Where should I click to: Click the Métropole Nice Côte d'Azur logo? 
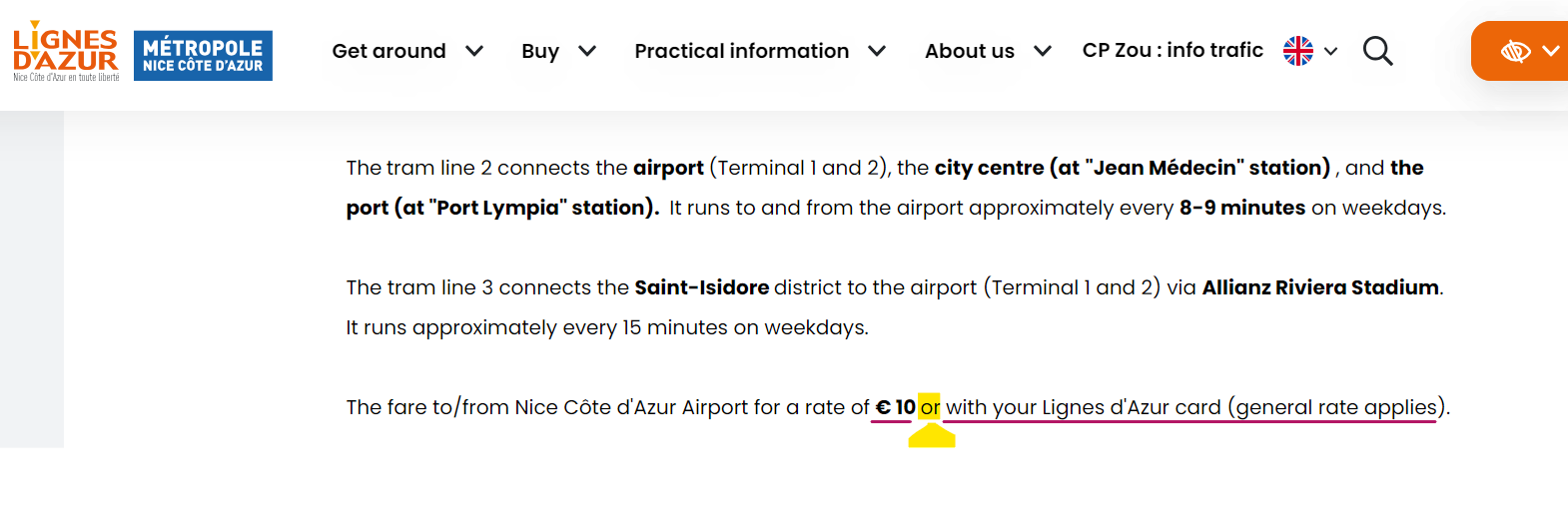click(x=203, y=56)
